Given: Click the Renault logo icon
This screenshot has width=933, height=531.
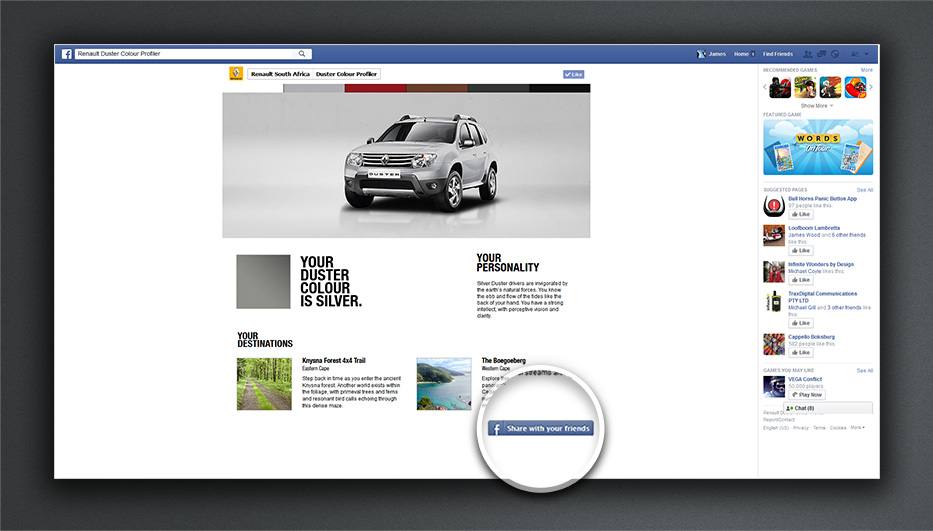Looking at the screenshot, I should [236, 74].
